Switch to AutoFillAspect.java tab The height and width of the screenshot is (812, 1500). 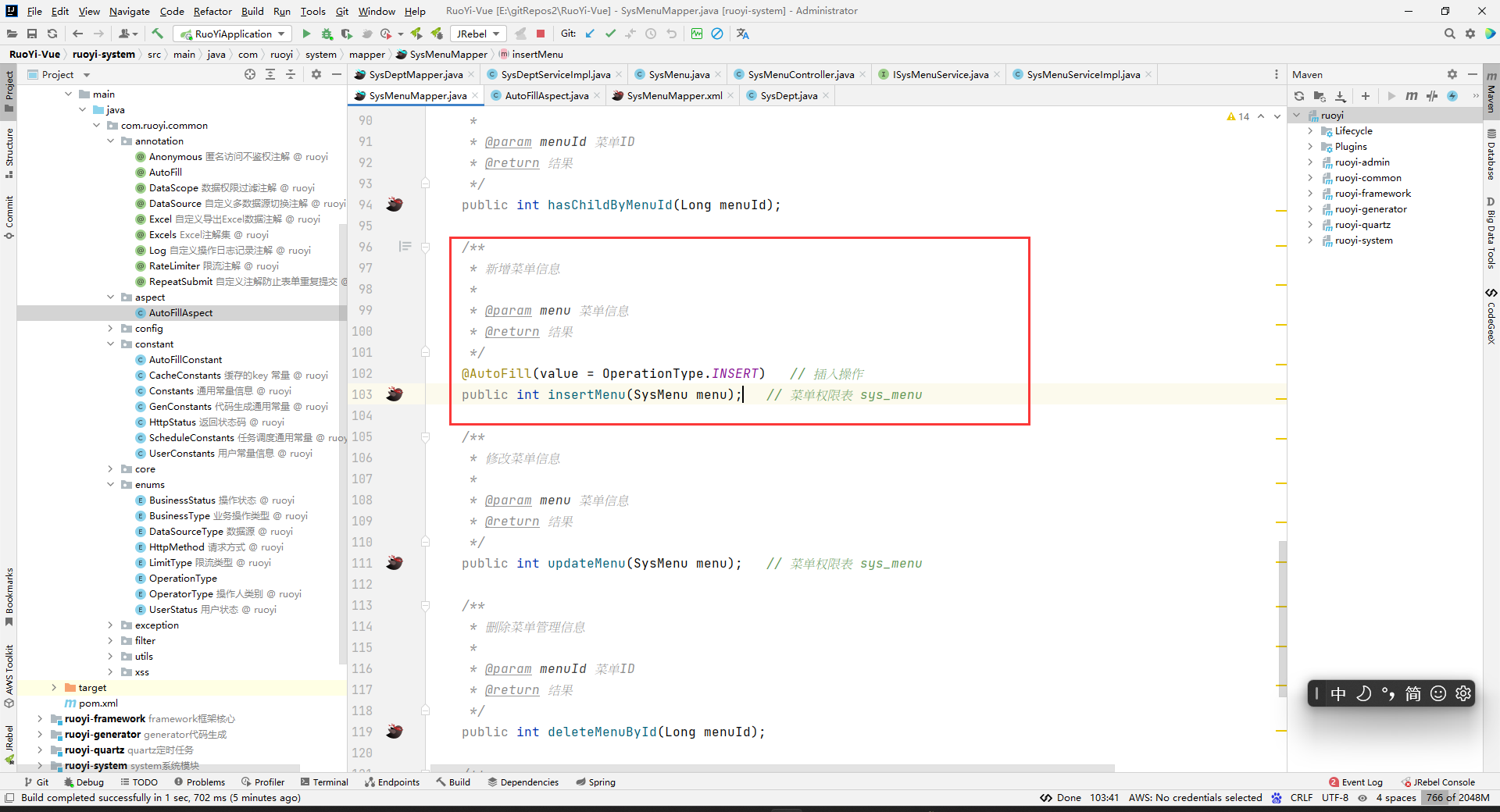[x=547, y=95]
